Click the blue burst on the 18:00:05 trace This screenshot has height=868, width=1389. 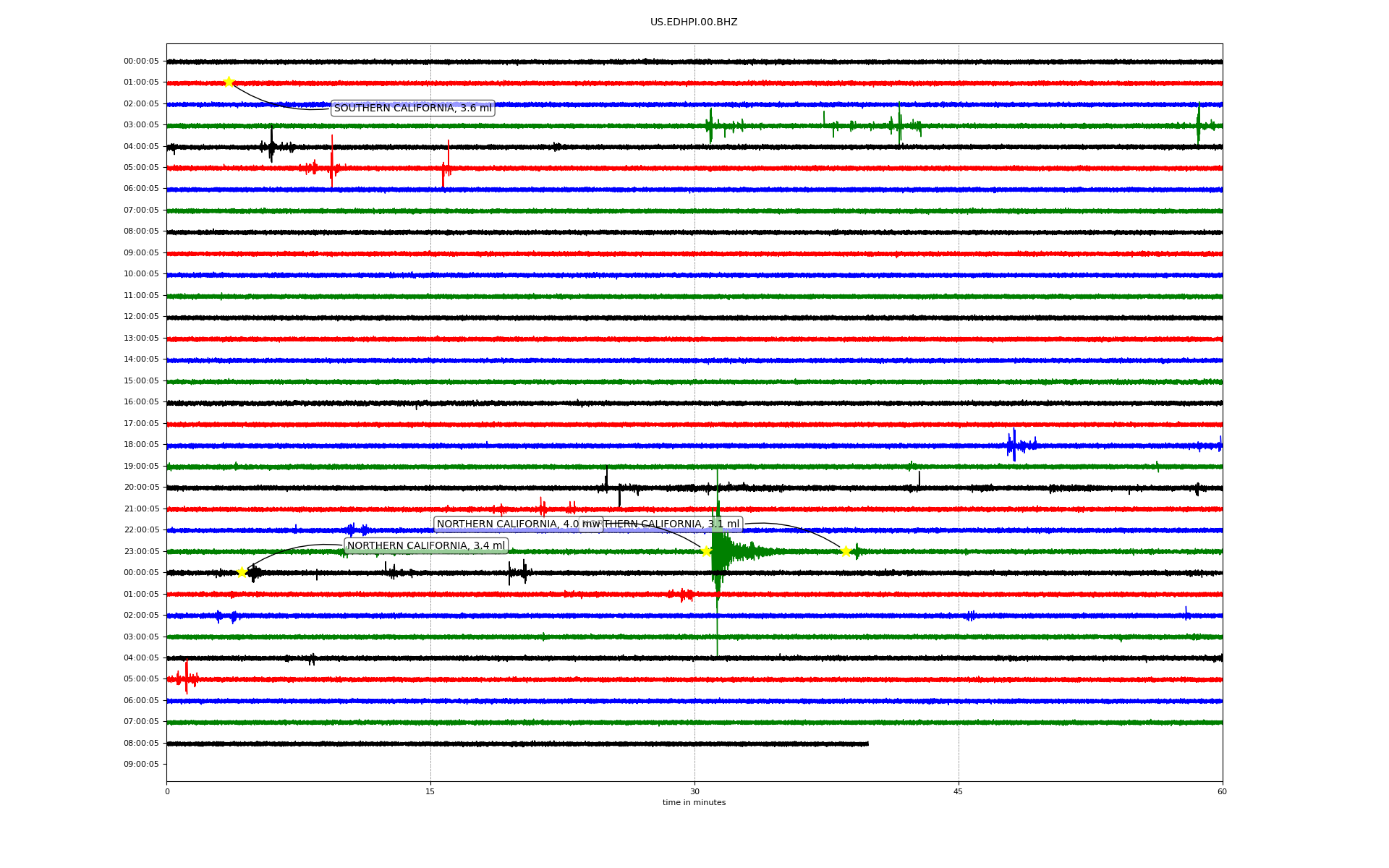click(1014, 445)
